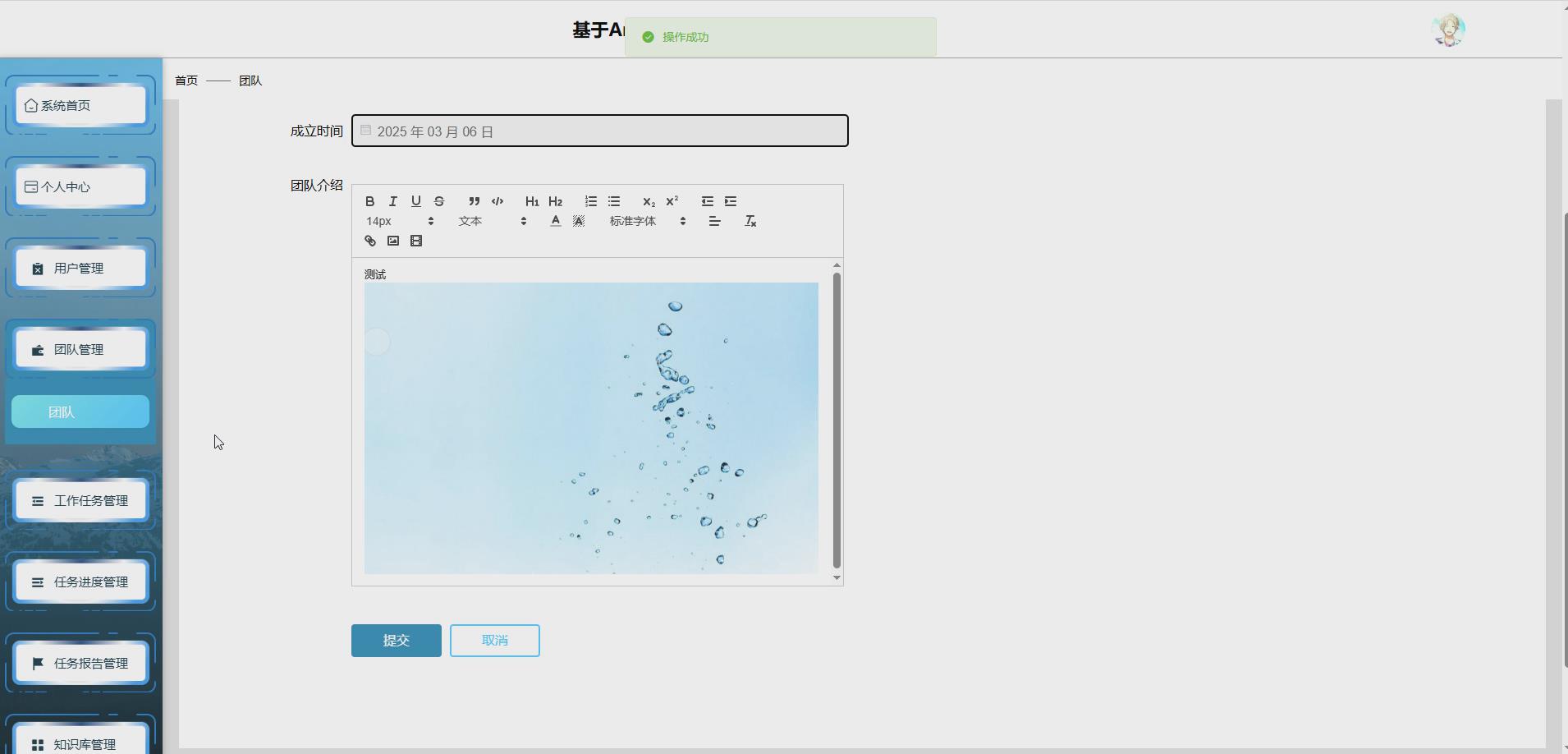Click the editor scrollbar down arrow
This screenshot has width=1568, height=754.
837,578
